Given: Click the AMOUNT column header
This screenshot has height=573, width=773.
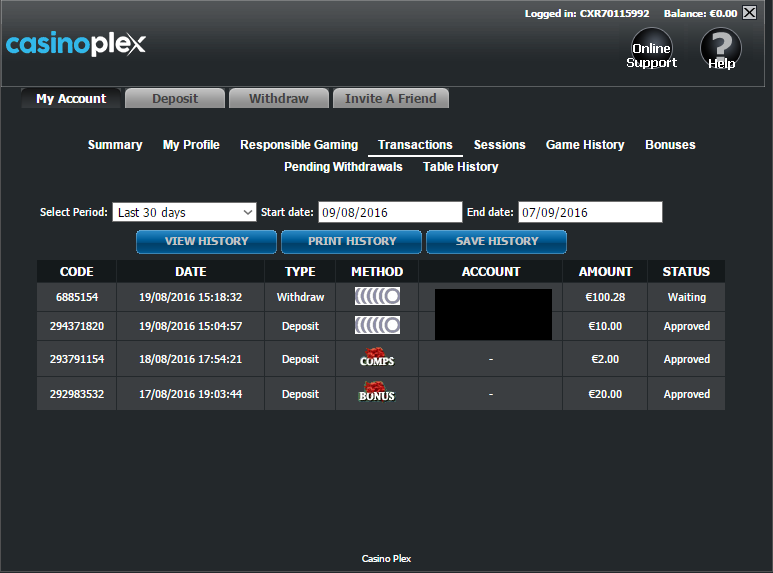Looking at the screenshot, I should click(605, 271).
